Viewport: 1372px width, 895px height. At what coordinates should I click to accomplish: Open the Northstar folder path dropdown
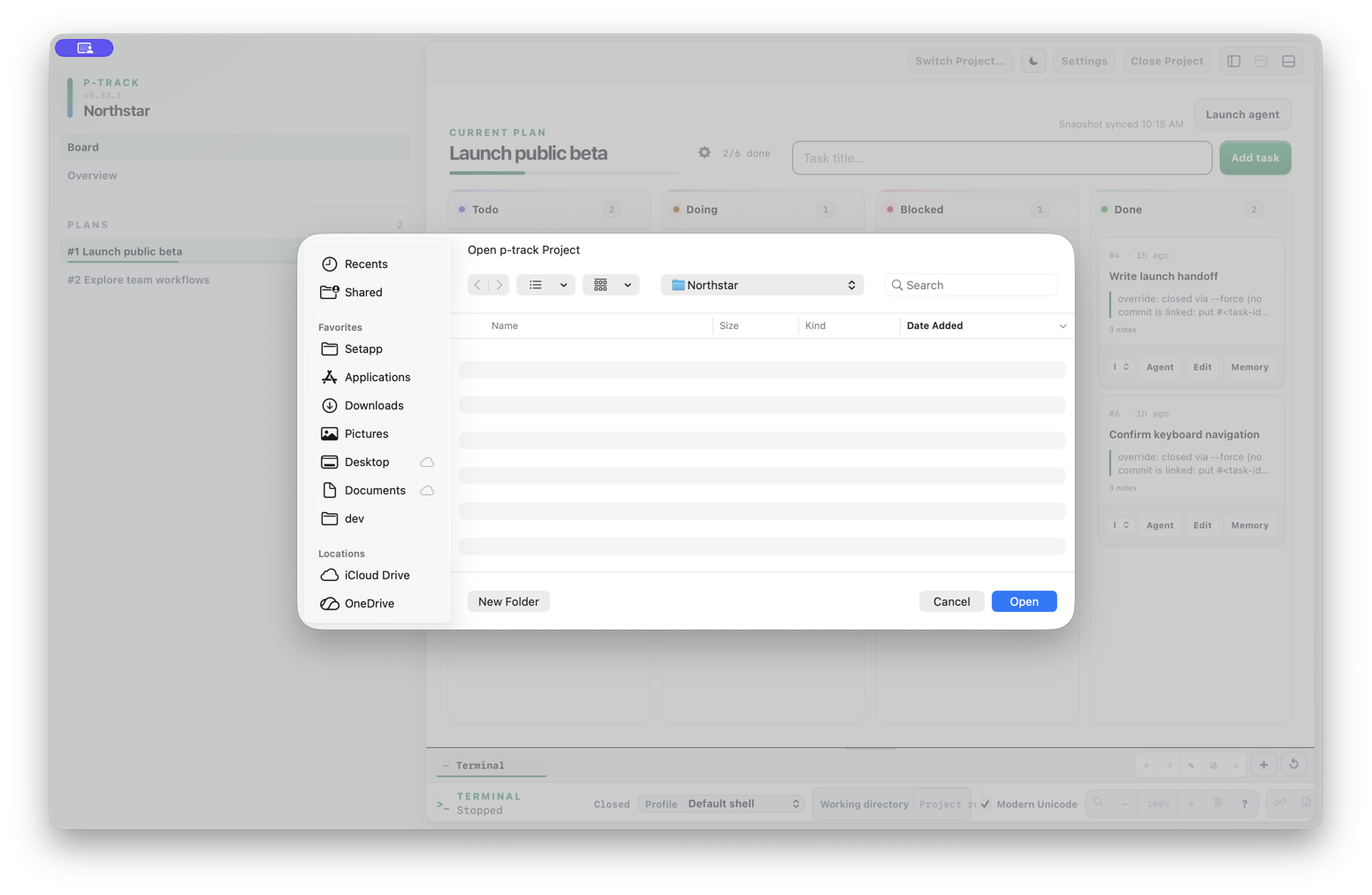tap(762, 285)
